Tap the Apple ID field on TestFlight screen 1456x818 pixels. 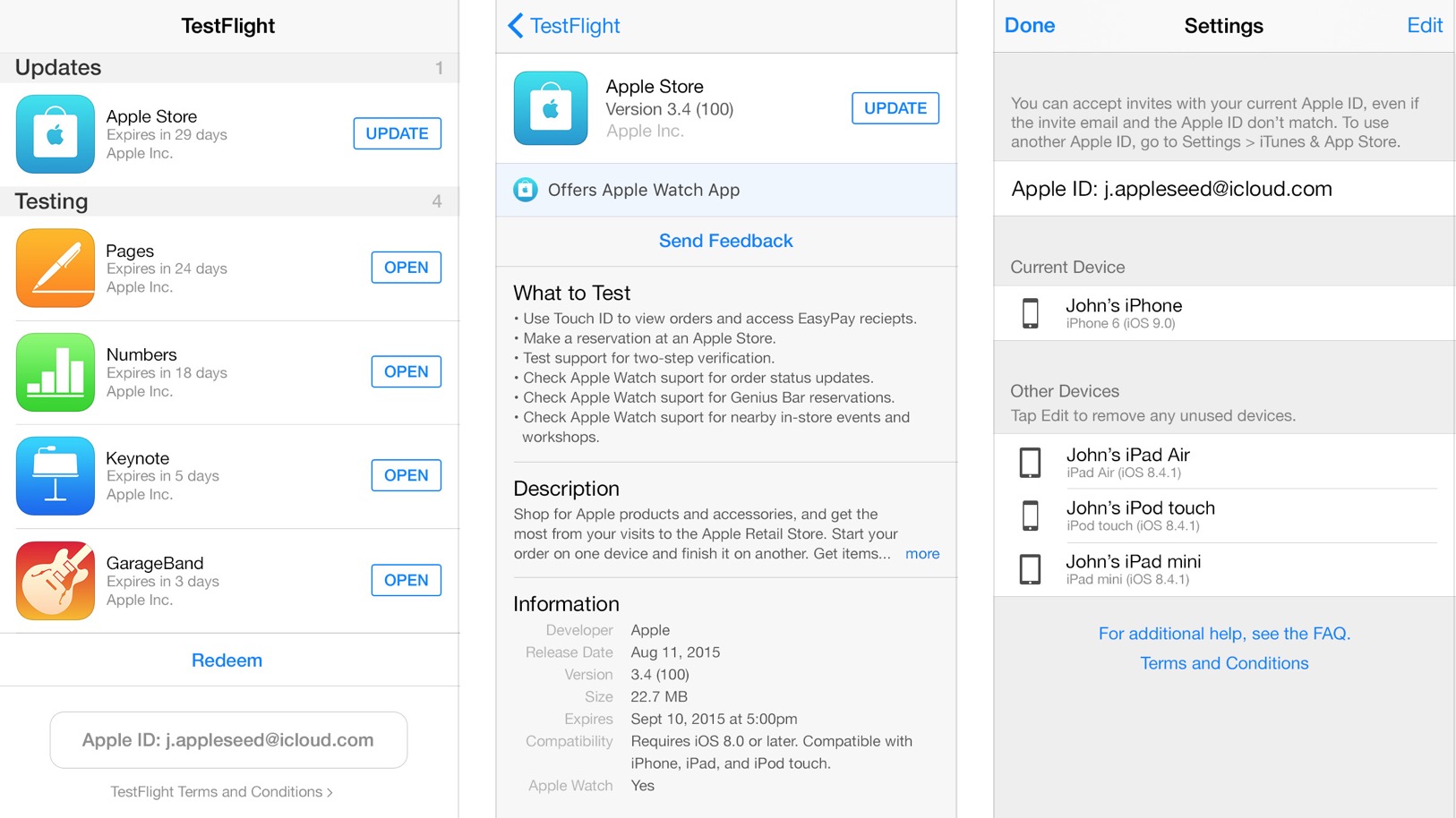coord(228,740)
